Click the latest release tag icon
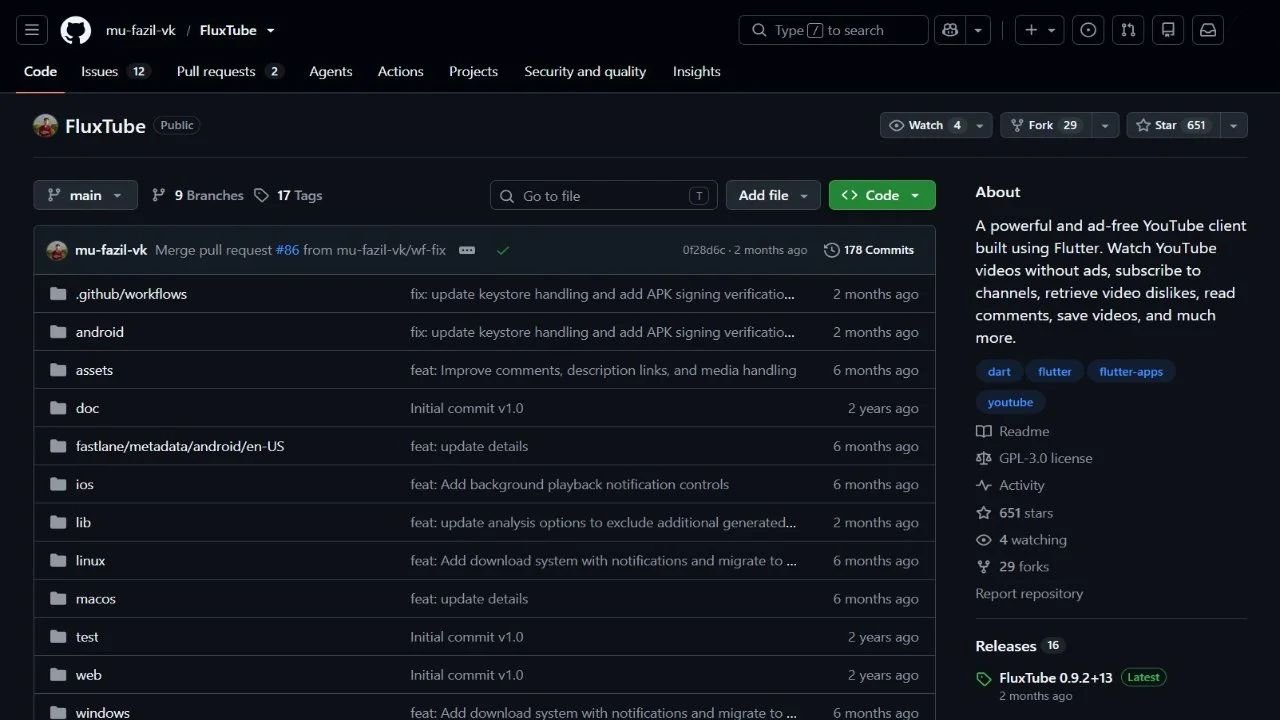Screen dimensions: 1280x720 point(984,678)
